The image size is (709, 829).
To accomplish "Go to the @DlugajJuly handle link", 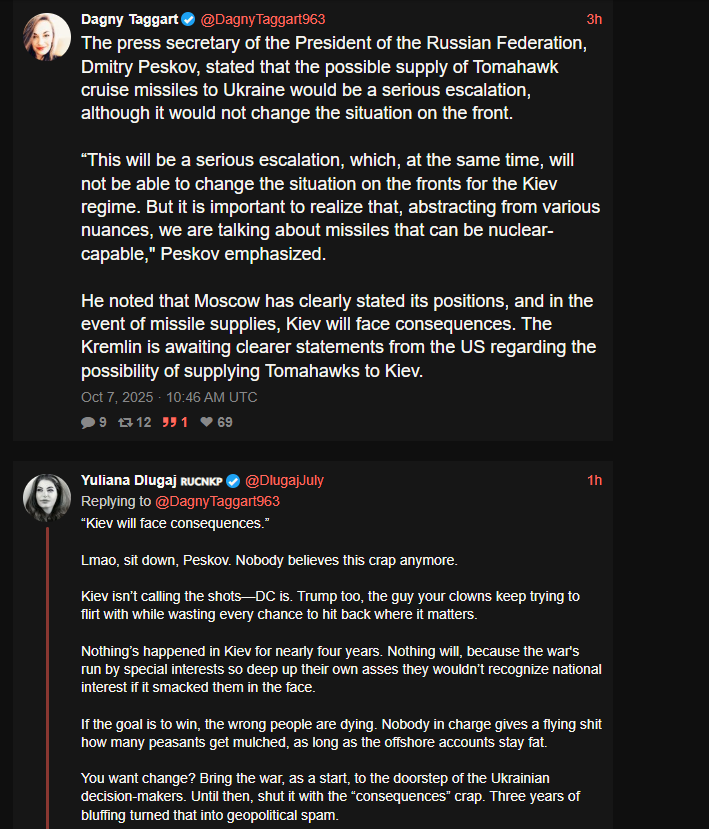I will (x=284, y=480).
